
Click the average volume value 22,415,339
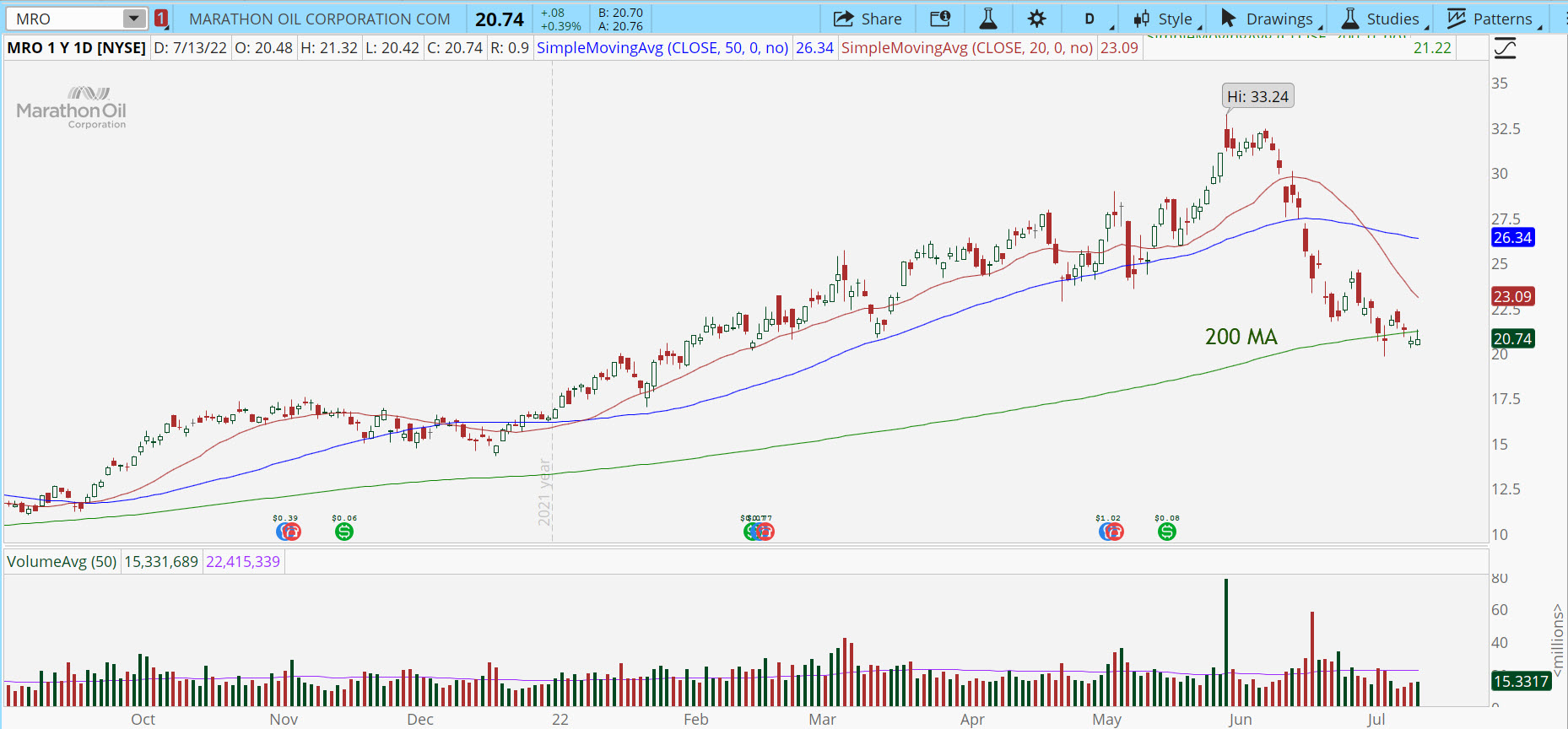[243, 562]
